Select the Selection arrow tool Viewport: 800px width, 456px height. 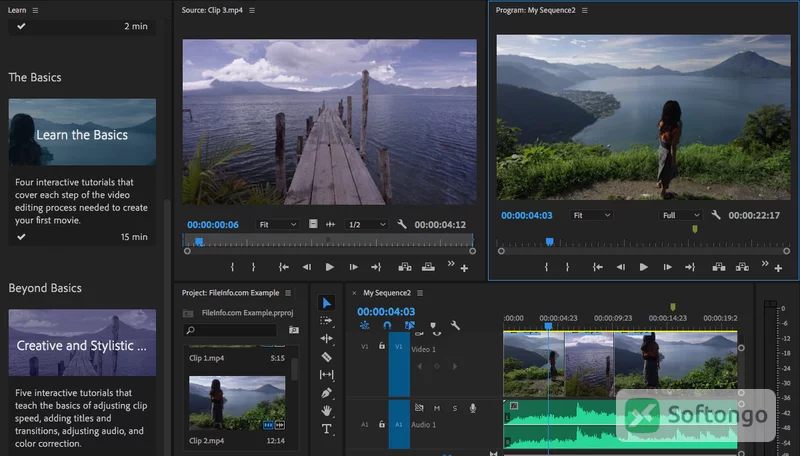point(327,303)
